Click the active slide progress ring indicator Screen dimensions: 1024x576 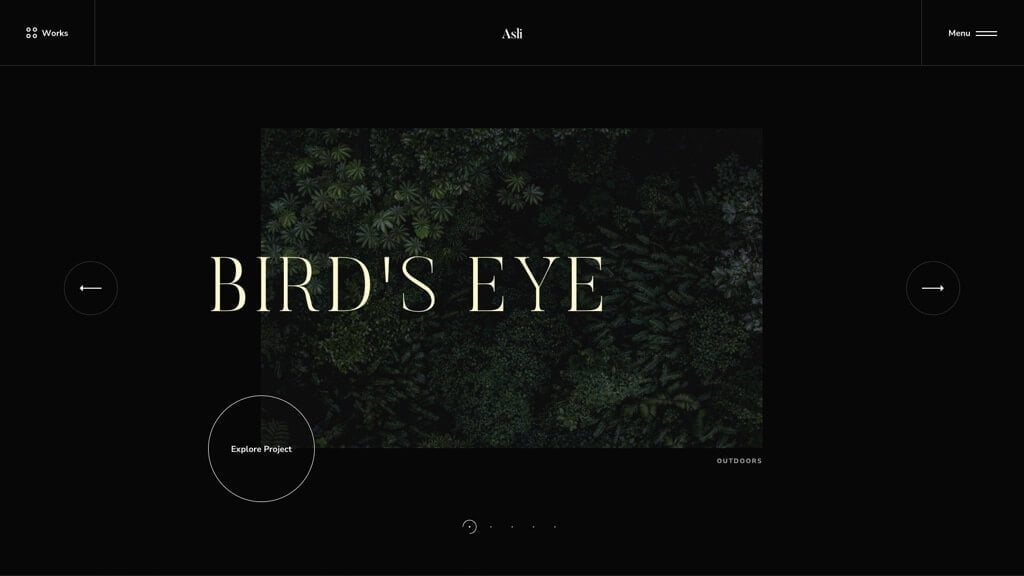tap(469, 527)
